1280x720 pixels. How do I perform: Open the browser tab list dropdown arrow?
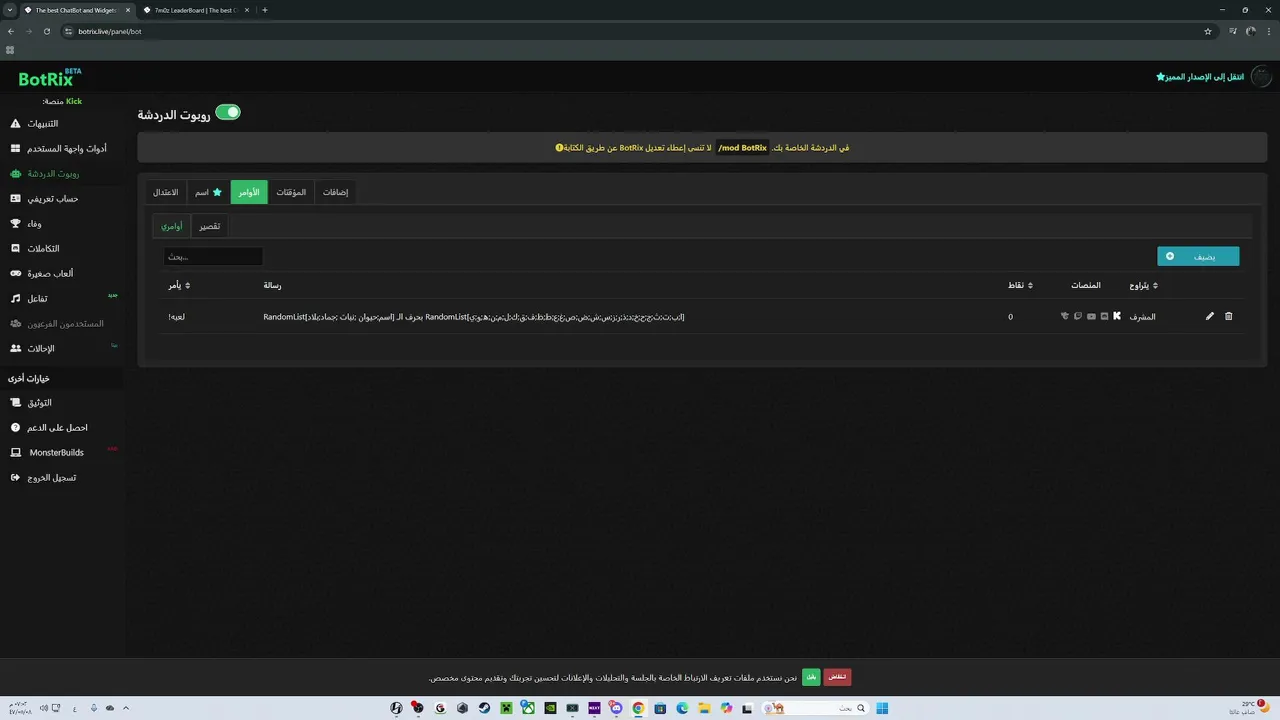pyautogui.click(x=10, y=10)
